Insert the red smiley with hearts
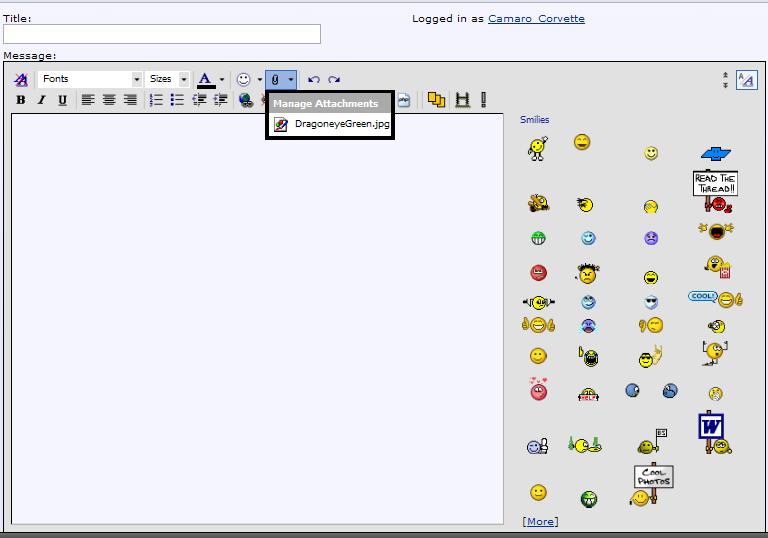The image size is (768, 538). (538, 389)
